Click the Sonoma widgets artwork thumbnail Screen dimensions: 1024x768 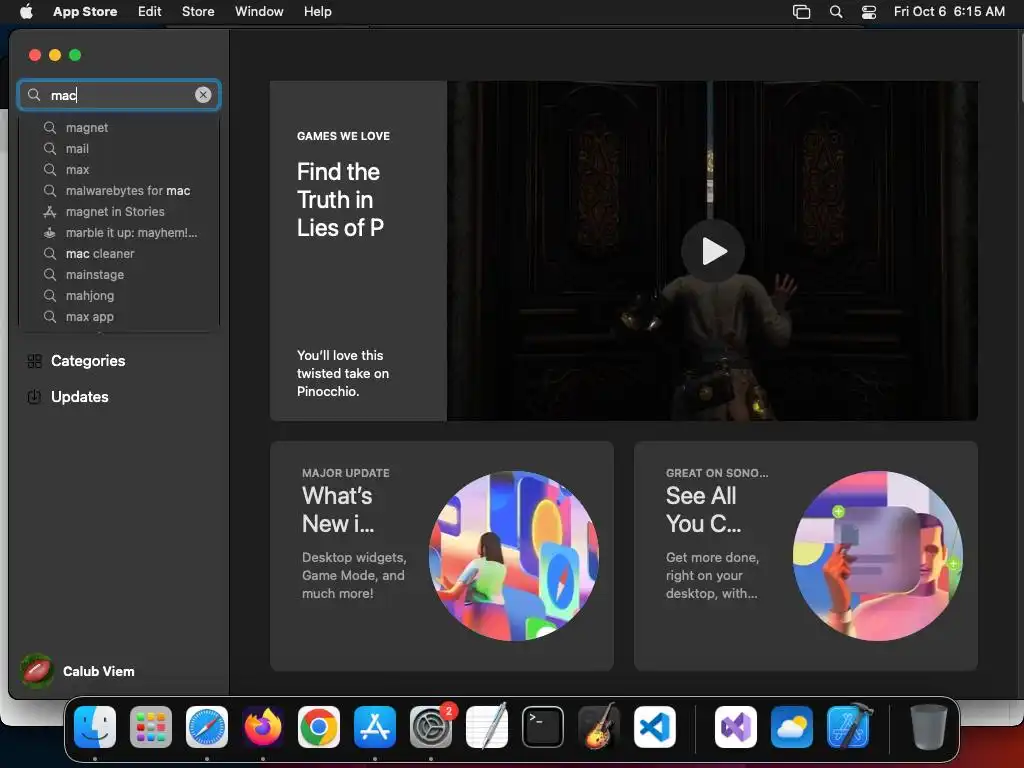point(877,556)
